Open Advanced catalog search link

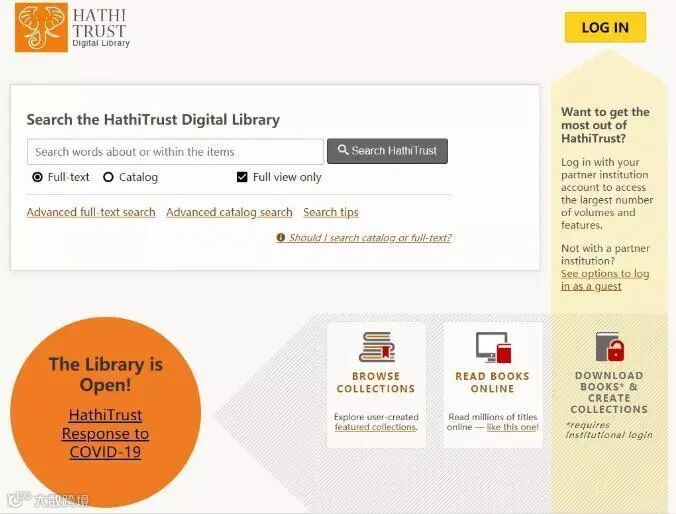(229, 212)
